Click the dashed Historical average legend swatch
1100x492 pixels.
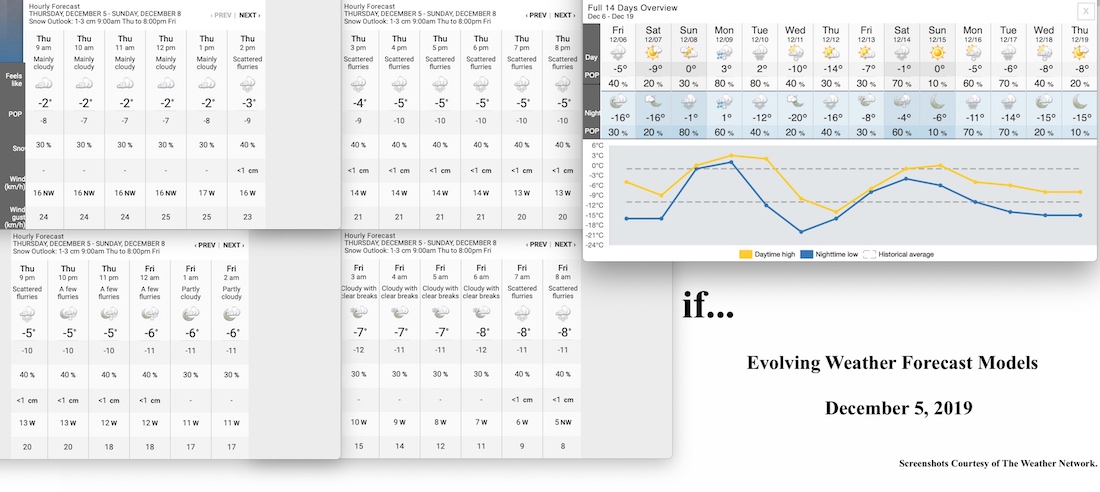click(869, 254)
